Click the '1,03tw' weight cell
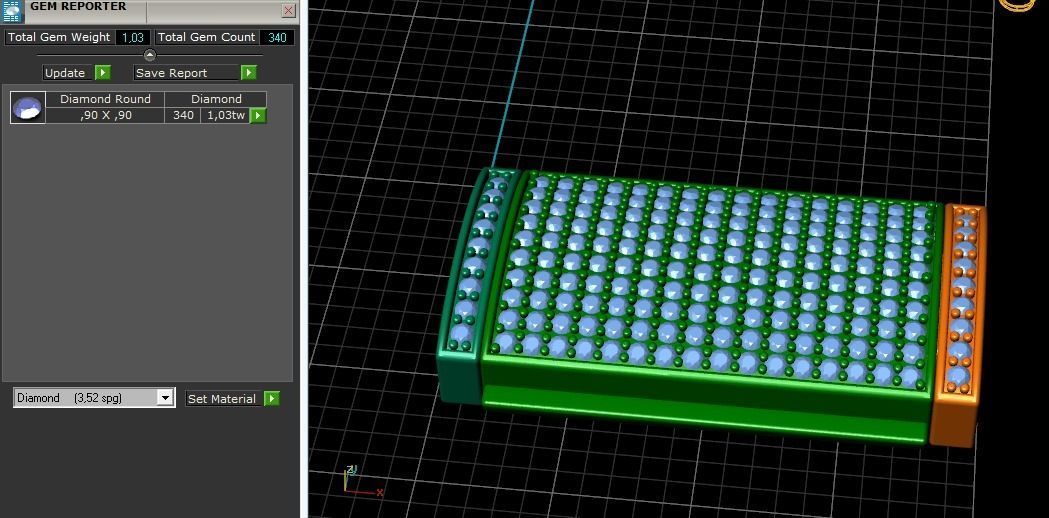Image resolution: width=1049 pixels, height=518 pixels. 225,115
